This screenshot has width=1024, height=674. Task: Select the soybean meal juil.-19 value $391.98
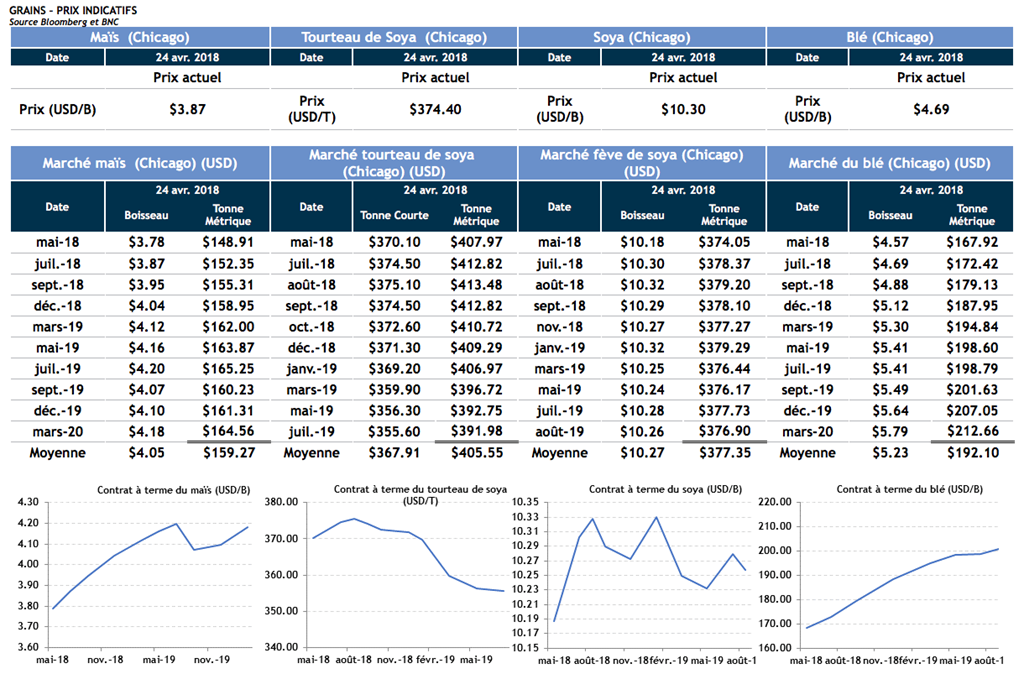point(476,431)
